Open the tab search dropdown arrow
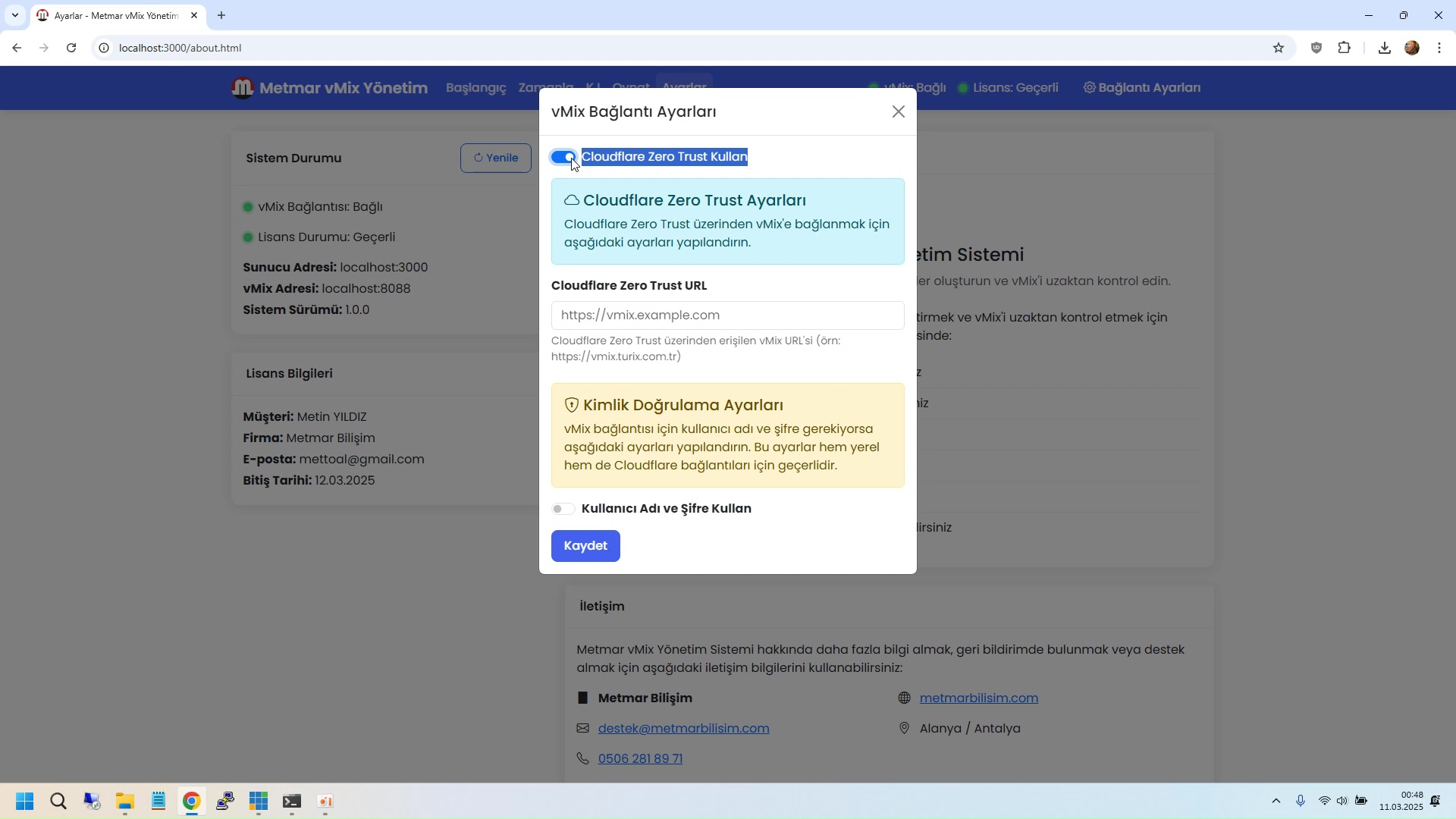 14,15
